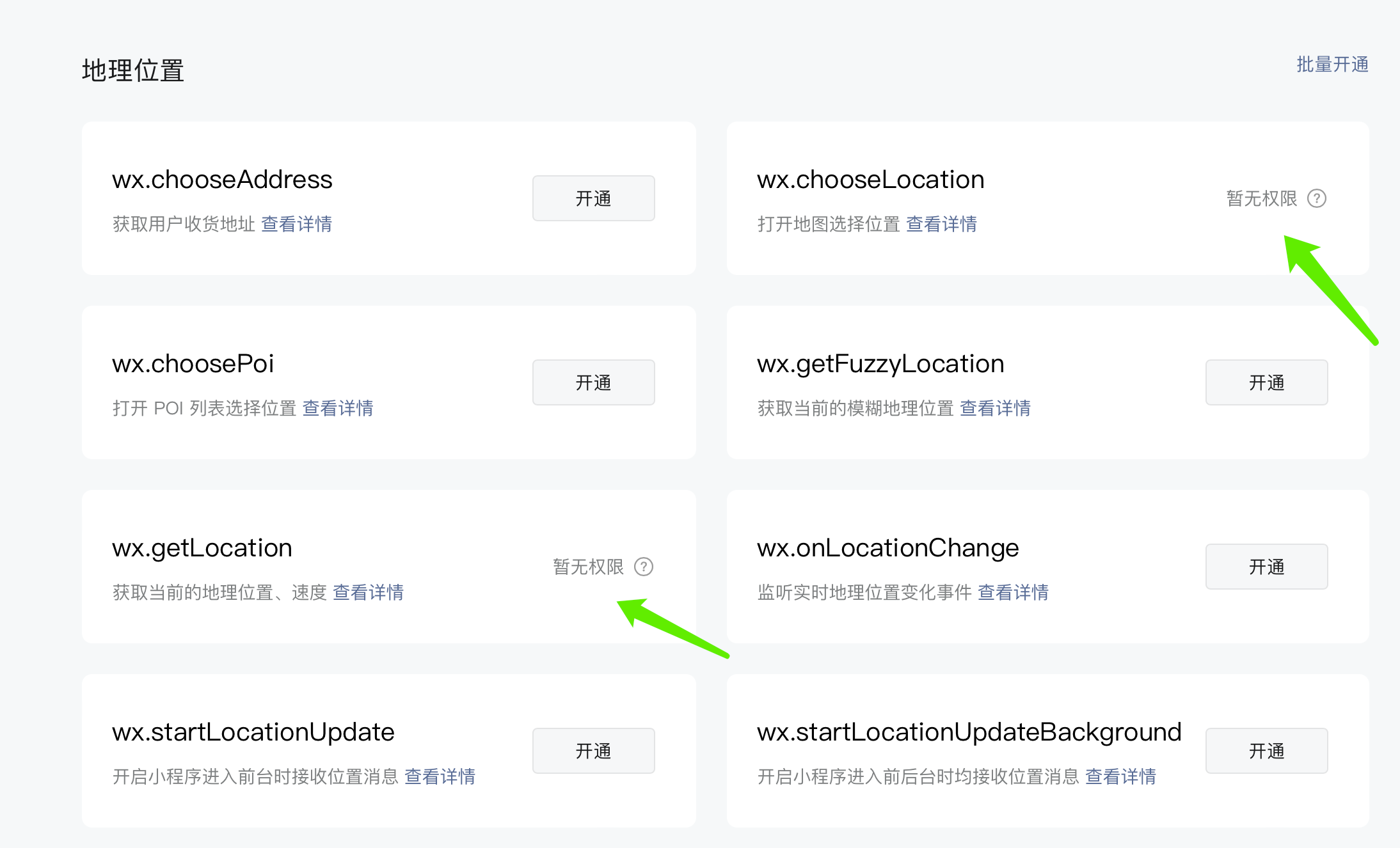Enable wx.onLocationChange with 开通 button

pyautogui.click(x=1266, y=567)
